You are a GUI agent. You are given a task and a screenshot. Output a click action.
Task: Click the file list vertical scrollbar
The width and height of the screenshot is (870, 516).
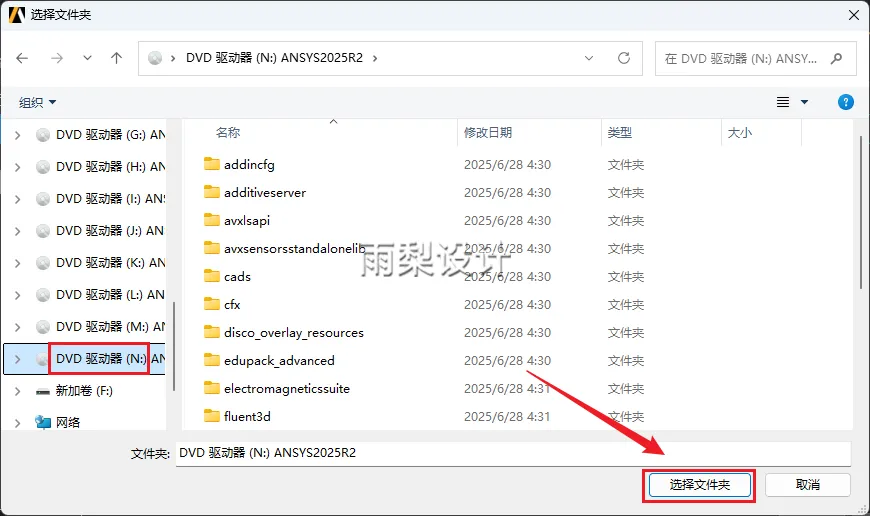click(862, 214)
